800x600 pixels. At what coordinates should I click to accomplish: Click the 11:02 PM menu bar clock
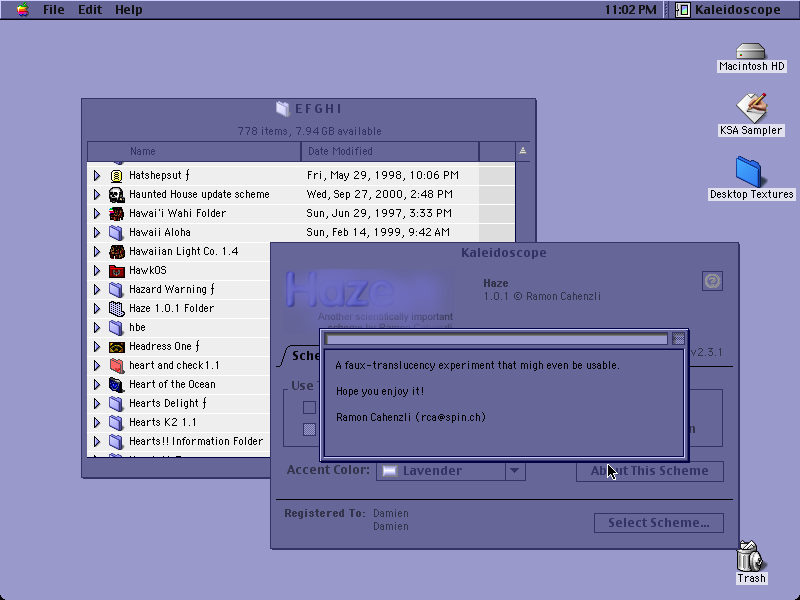point(631,10)
